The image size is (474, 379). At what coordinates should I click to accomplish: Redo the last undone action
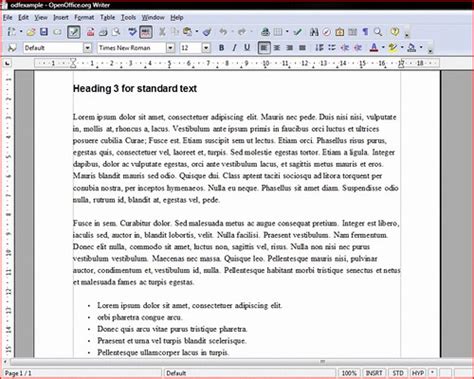(x=242, y=32)
